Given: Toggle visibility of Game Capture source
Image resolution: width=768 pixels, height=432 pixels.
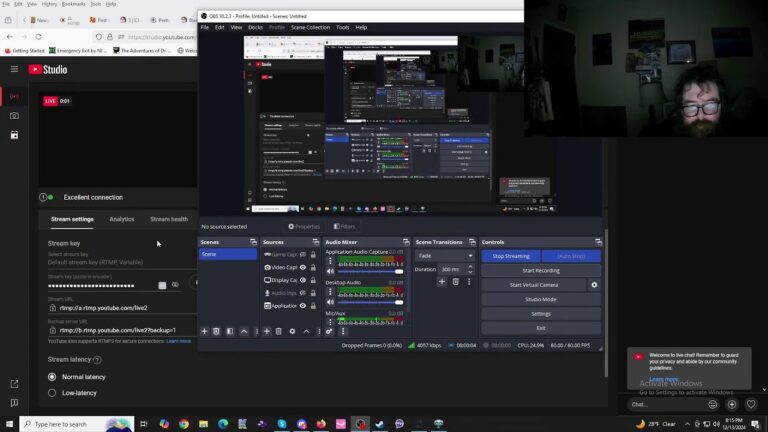Looking at the screenshot, I should click(303, 255).
